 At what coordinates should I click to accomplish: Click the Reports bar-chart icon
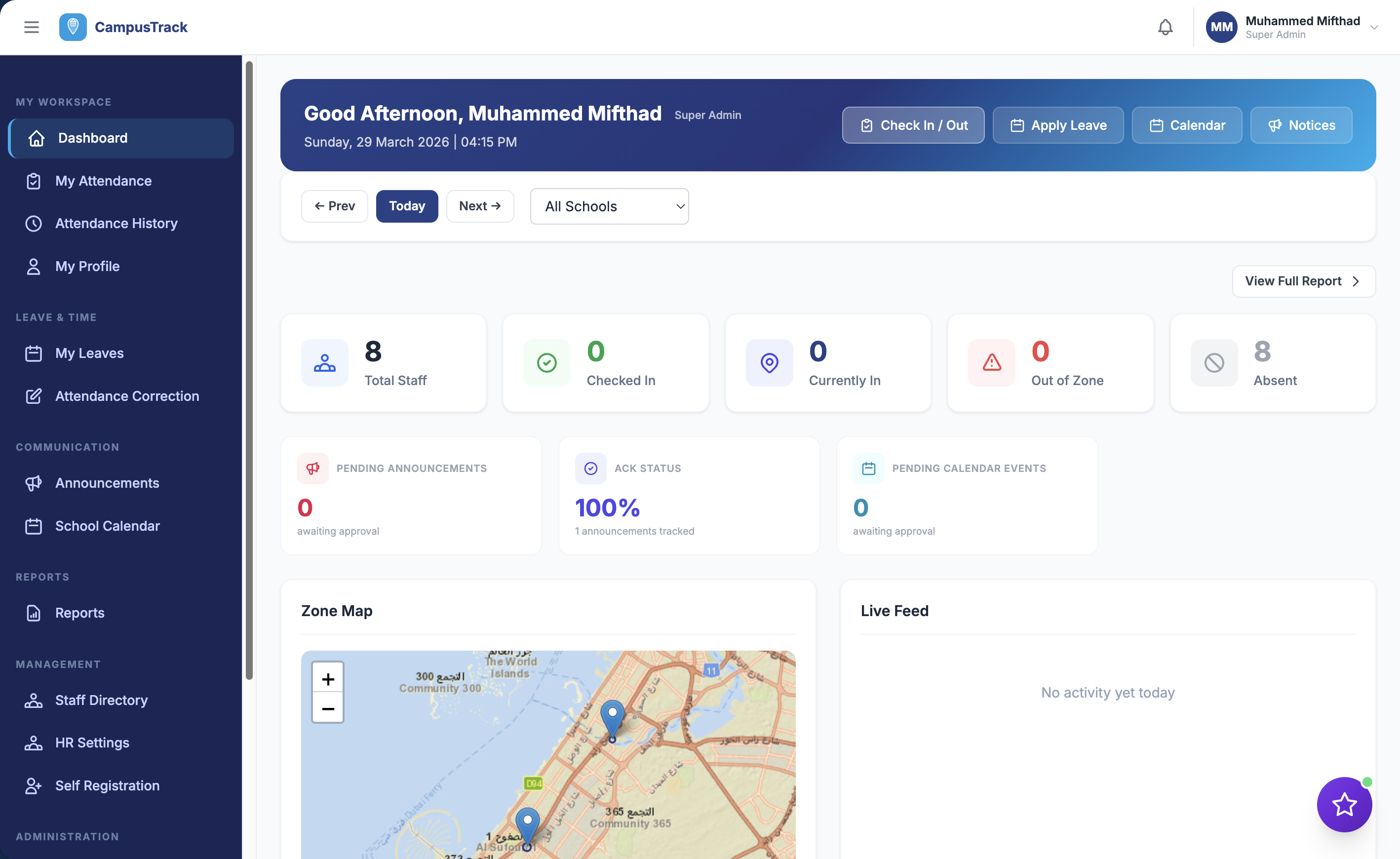[x=34, y=613]
